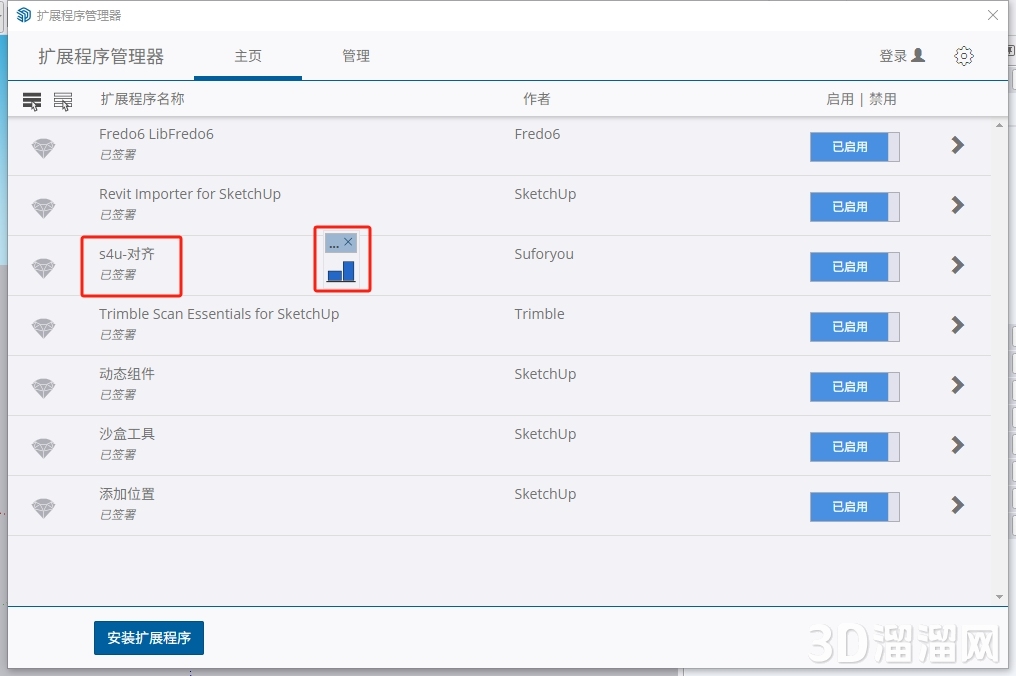This screenshot has height=676, width=1016.
Task: Click the deselect-all extensions icon
Action: coord(63,100)
